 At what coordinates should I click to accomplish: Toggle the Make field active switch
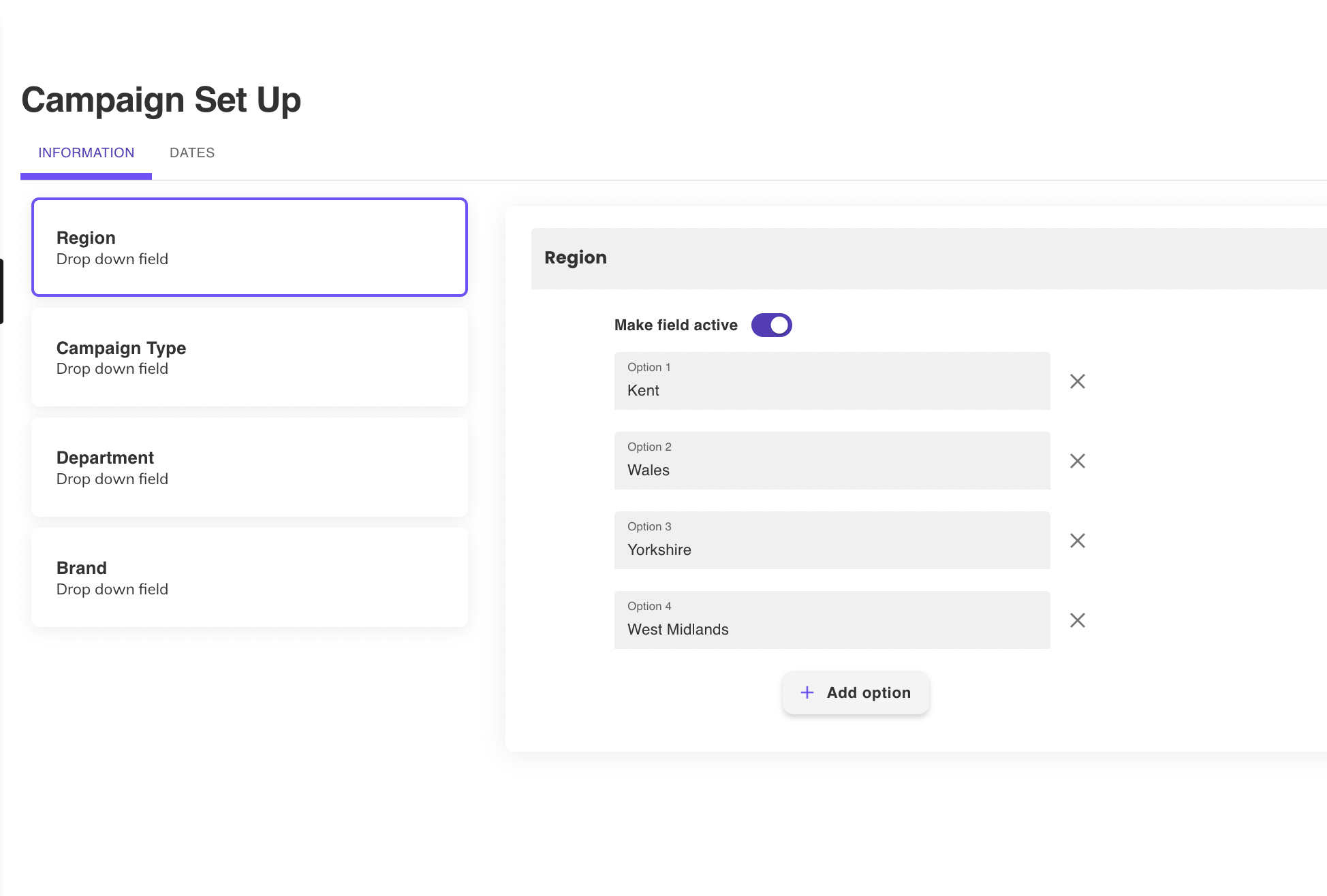point(771,325)
